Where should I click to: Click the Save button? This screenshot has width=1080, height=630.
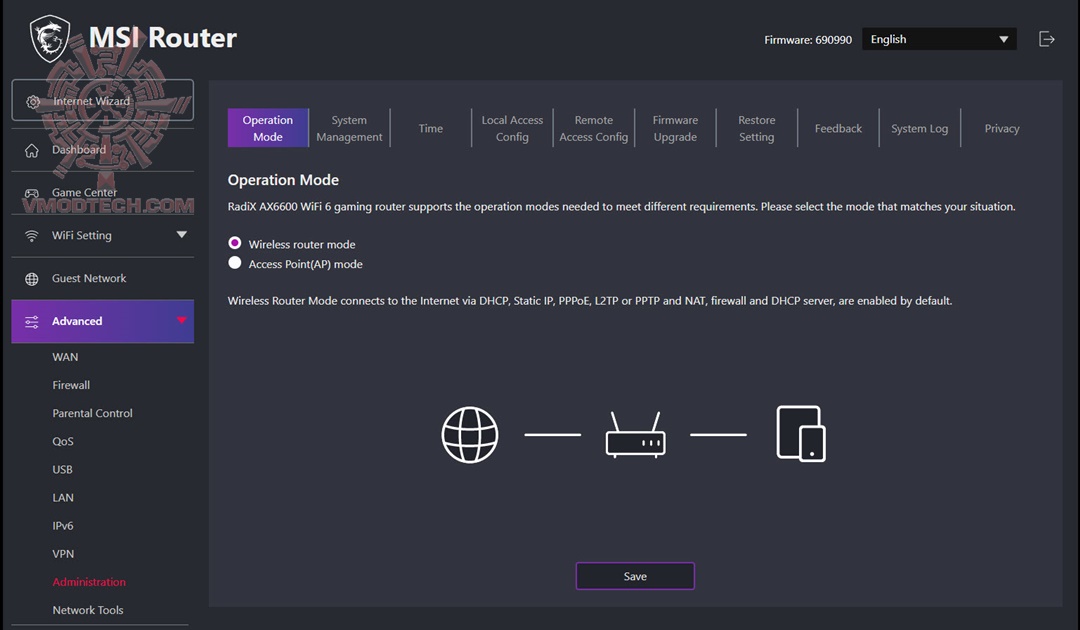[635, 576]
